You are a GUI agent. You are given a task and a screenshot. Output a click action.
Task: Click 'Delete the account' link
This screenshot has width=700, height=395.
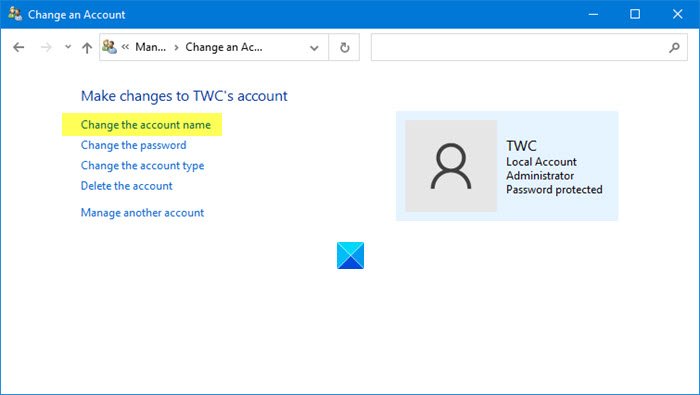click(x=126, y=186)
